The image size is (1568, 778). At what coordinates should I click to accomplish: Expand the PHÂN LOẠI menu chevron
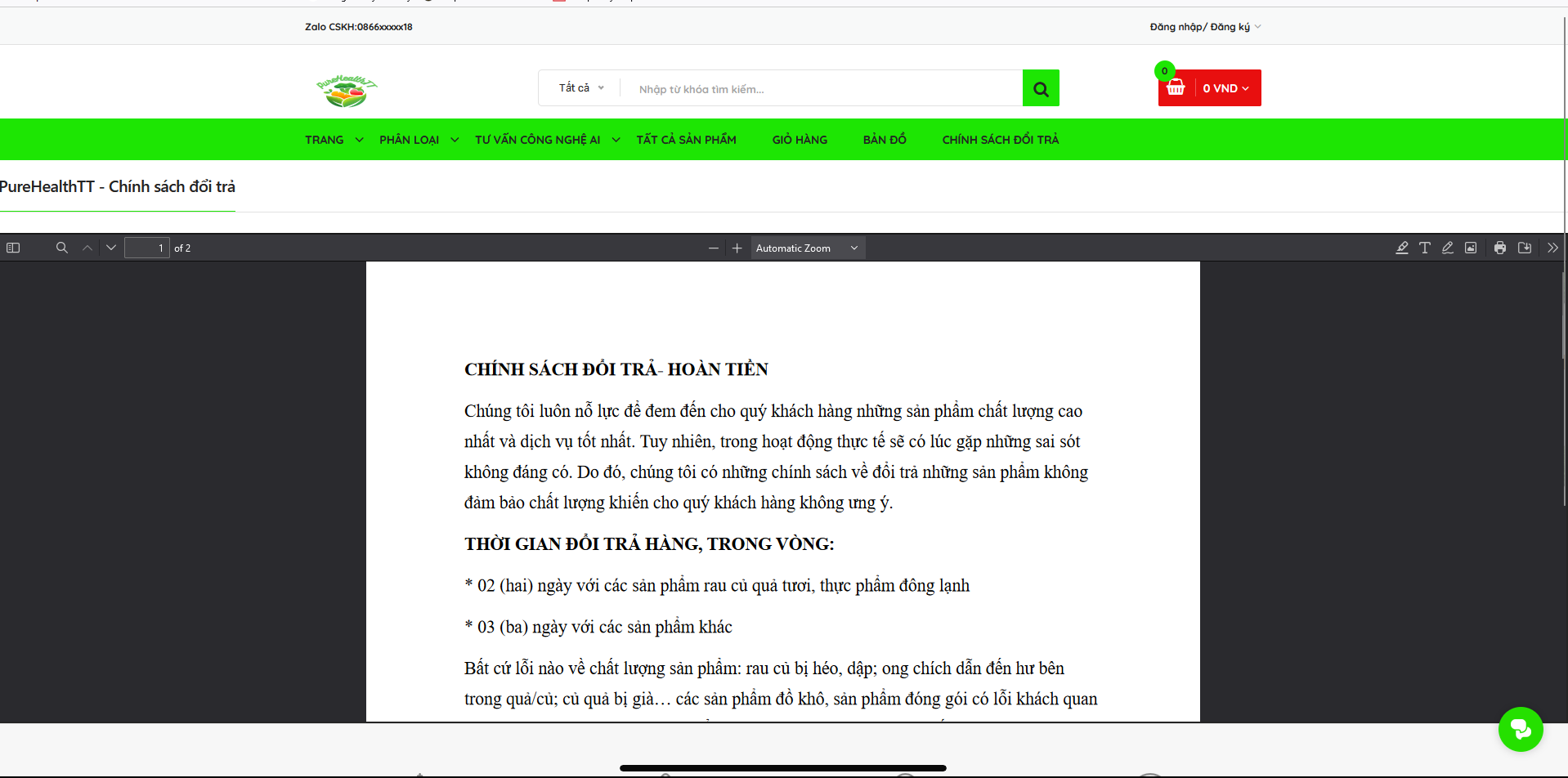[455, 140]
